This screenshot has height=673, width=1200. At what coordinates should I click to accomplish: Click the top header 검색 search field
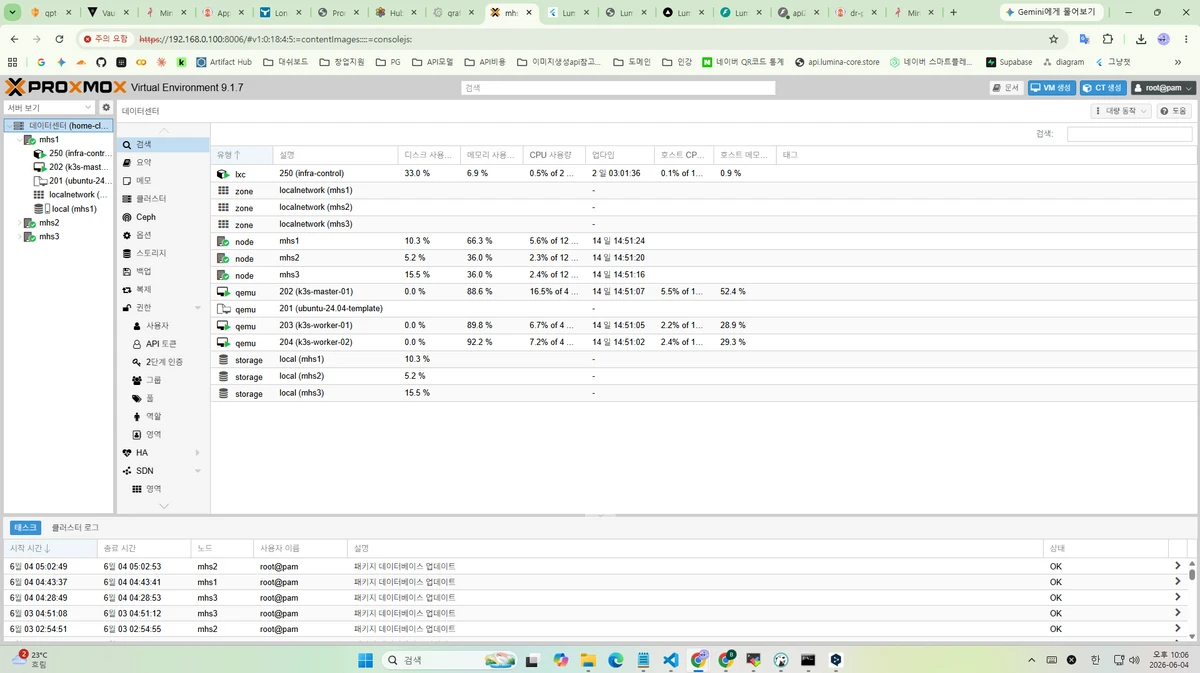tap(618, 88)
